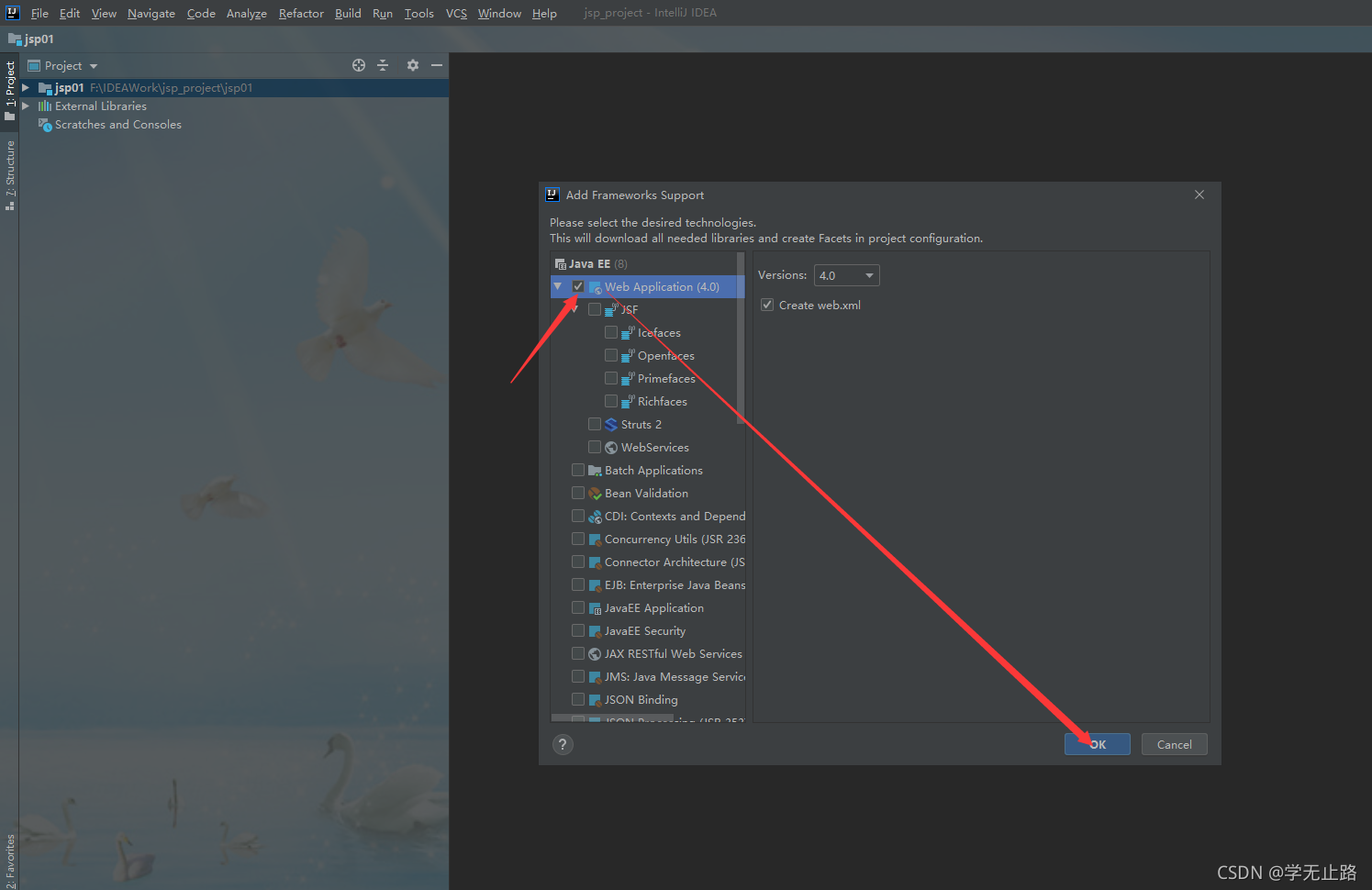Select the Concurrency Utils (JSR 236) row
The image size is (1372, 890).
(648, 540)
